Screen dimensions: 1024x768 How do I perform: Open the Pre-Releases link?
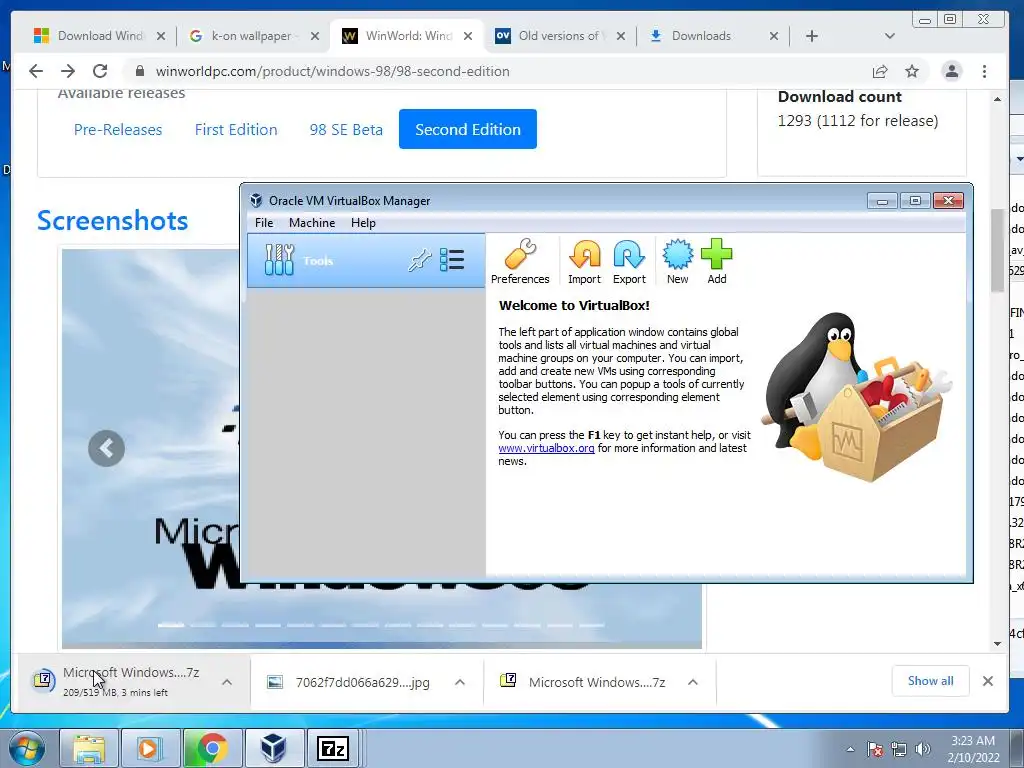click(118, 129)
